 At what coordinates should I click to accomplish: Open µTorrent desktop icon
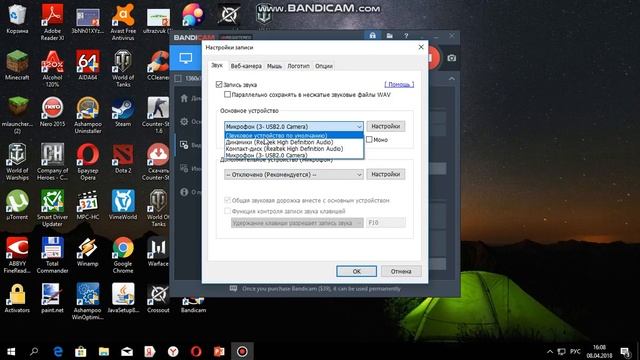[x=17, y=205]
